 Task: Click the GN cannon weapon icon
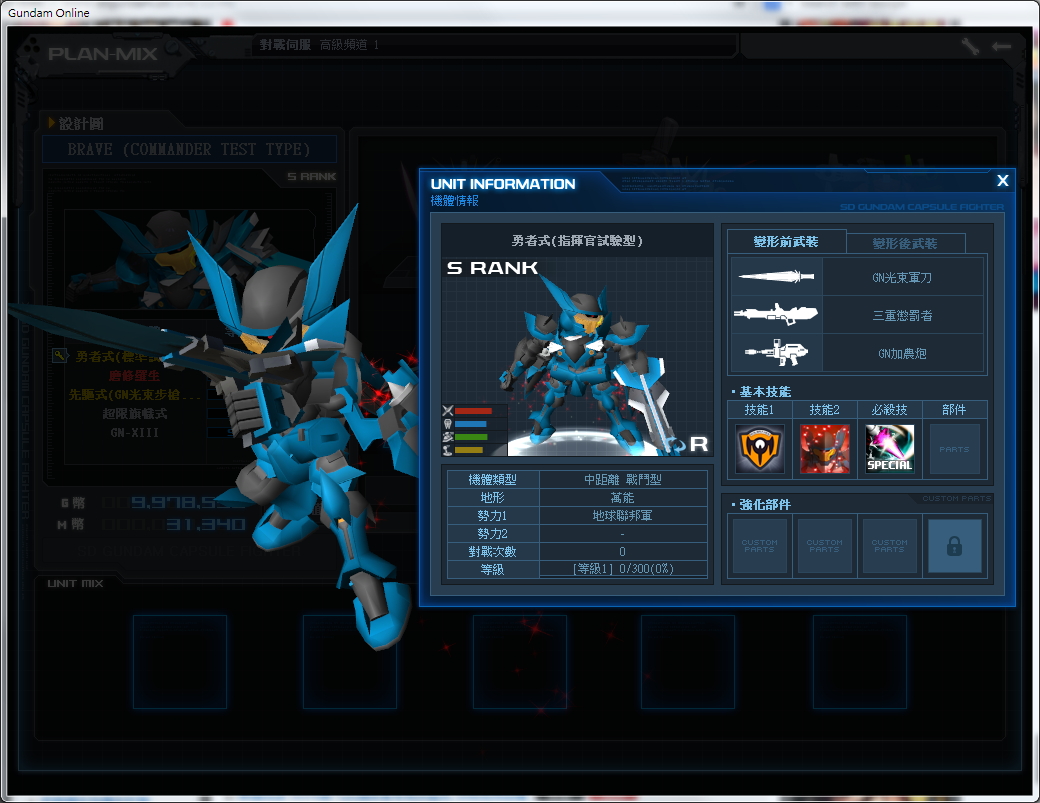[x=775, y=353]
